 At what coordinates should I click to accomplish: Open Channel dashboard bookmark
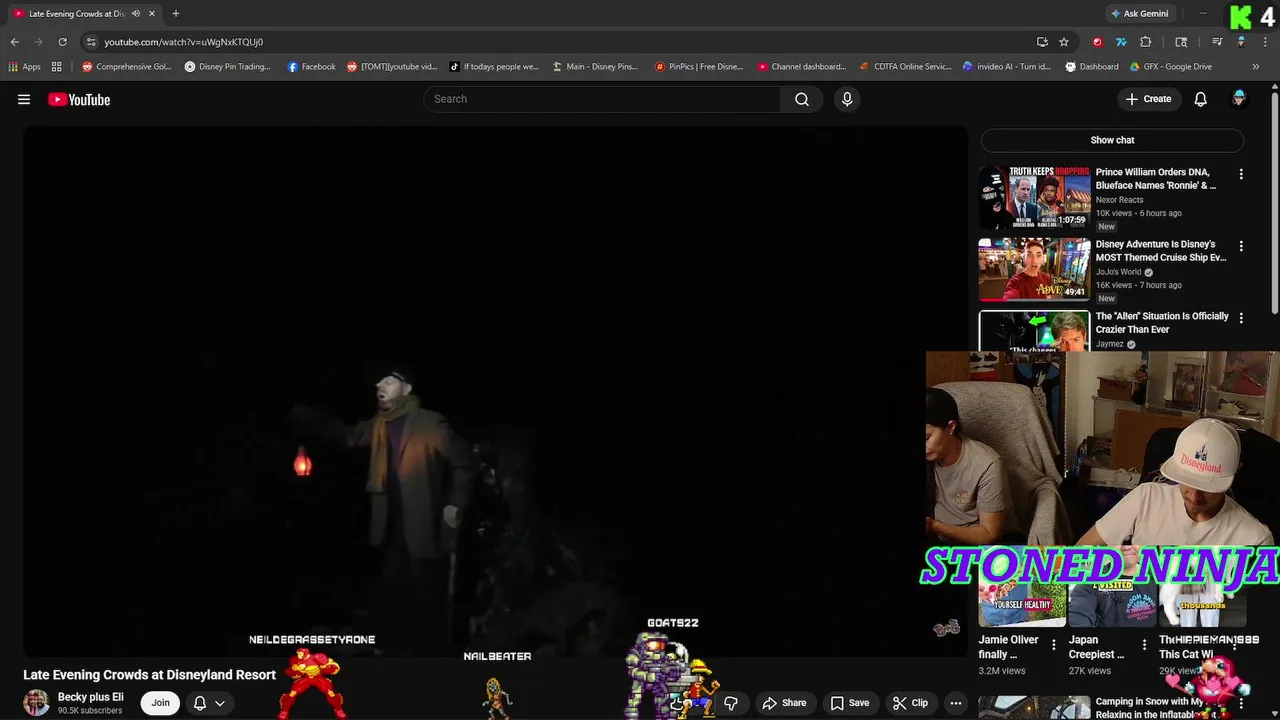coord(801,67)
